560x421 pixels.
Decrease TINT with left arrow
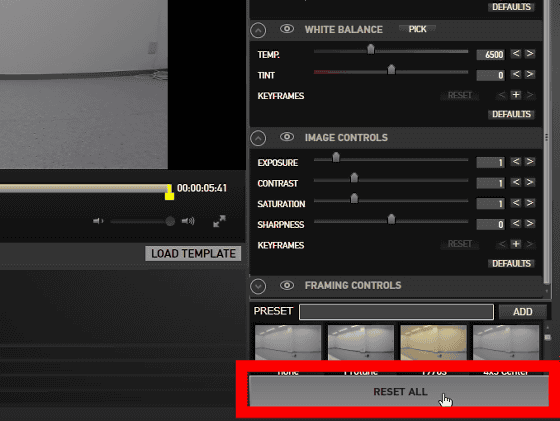(x=515, y=74)
